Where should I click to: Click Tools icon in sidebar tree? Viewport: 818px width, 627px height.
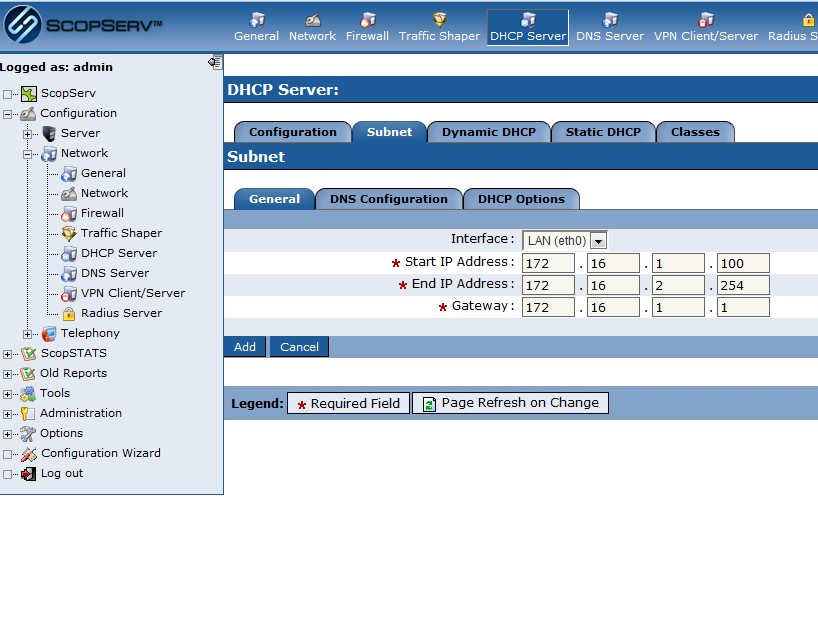28,394
